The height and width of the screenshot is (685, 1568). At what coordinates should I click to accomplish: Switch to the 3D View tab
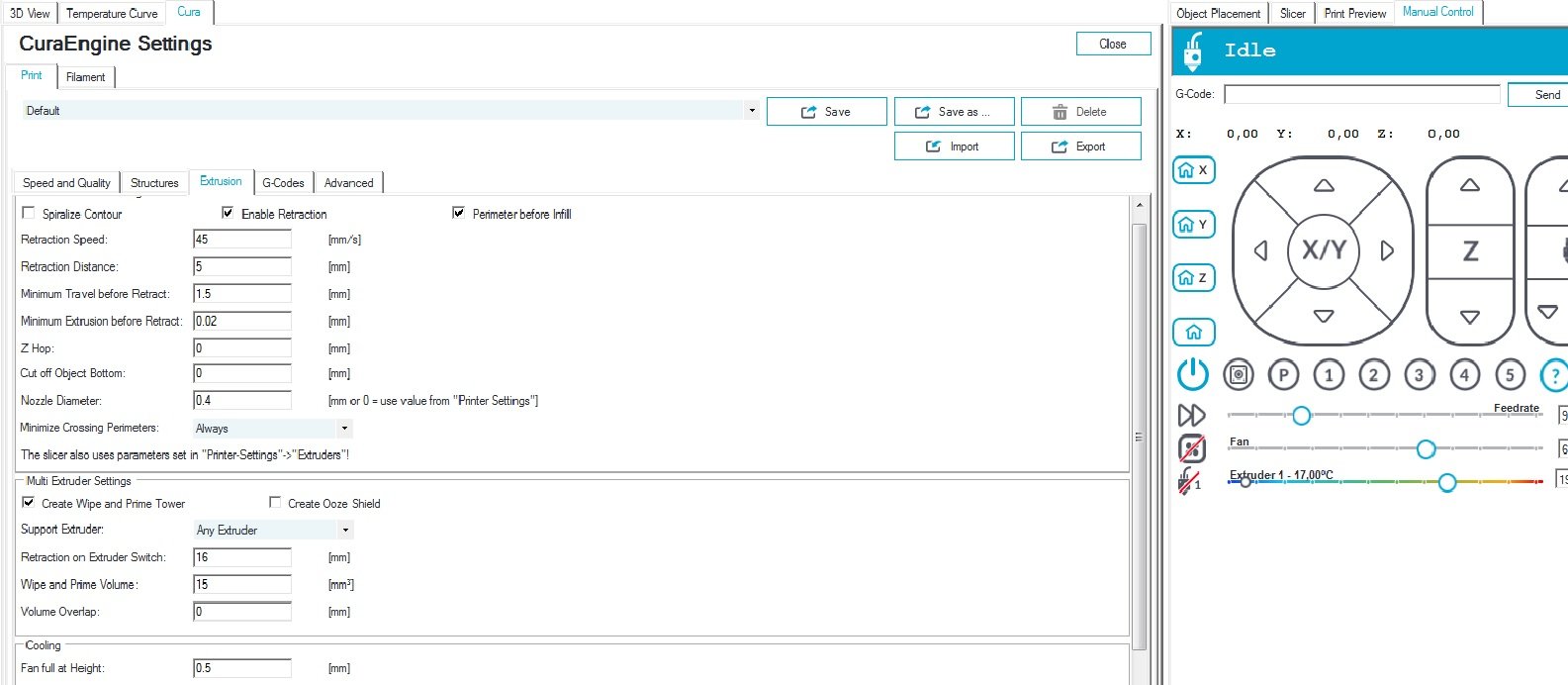tap(30, 13)
